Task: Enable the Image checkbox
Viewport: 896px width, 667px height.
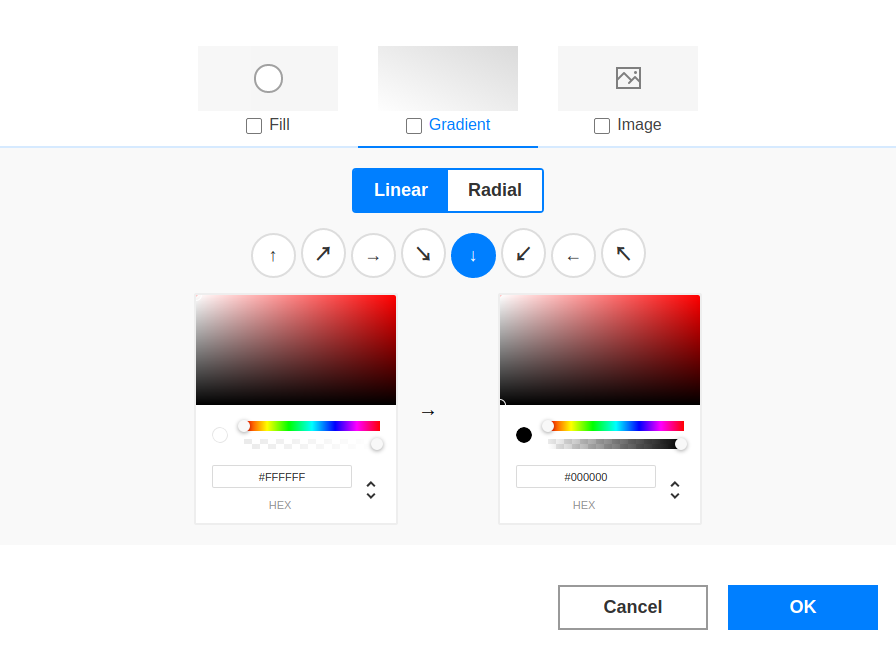Action: pos(602,126)
